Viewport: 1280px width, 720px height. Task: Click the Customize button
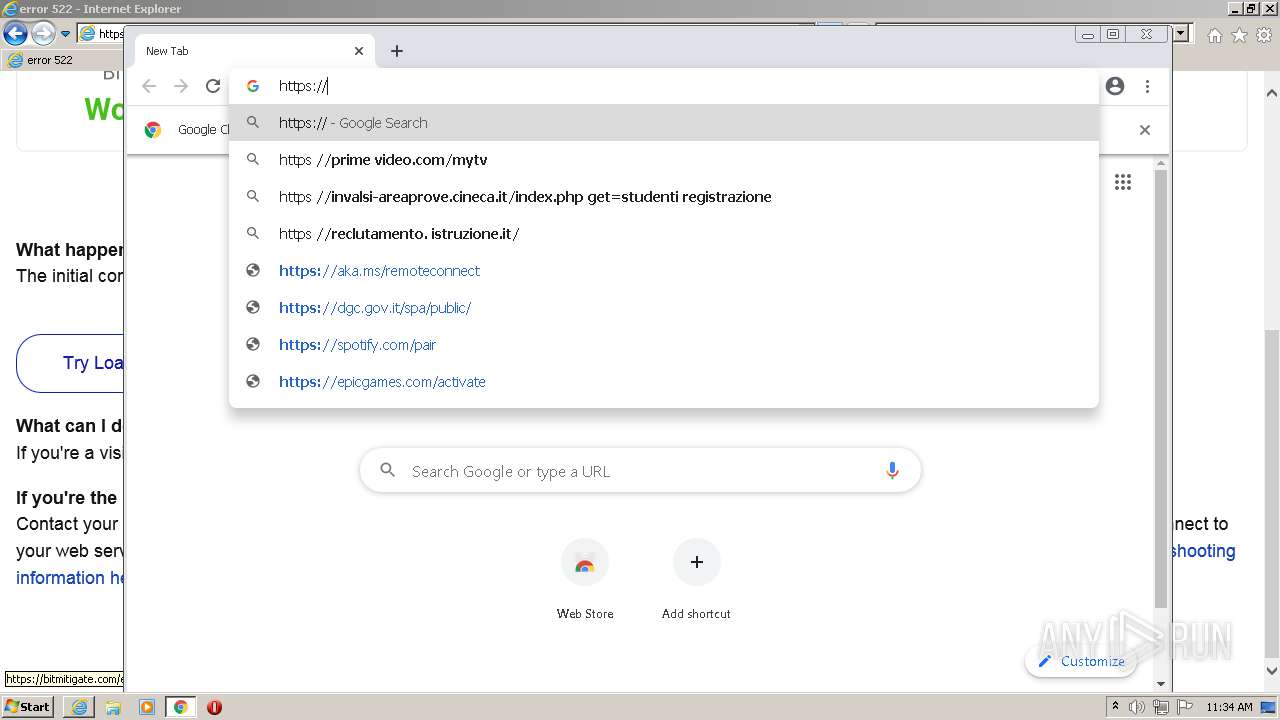1081,661
